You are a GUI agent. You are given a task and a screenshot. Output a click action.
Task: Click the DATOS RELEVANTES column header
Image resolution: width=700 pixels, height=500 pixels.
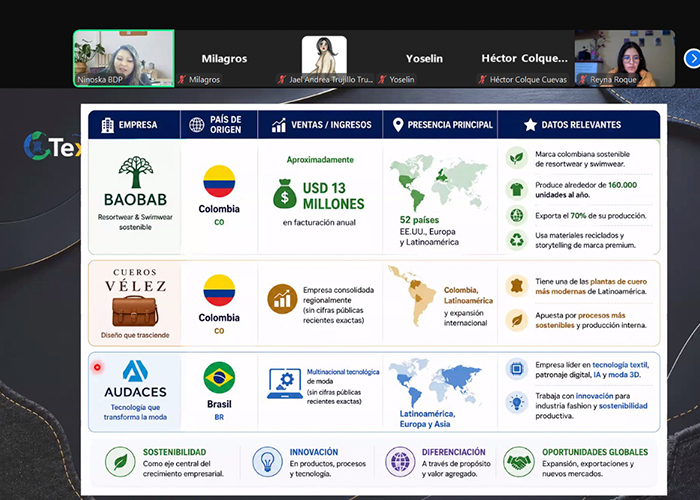(x=581, y=125)
